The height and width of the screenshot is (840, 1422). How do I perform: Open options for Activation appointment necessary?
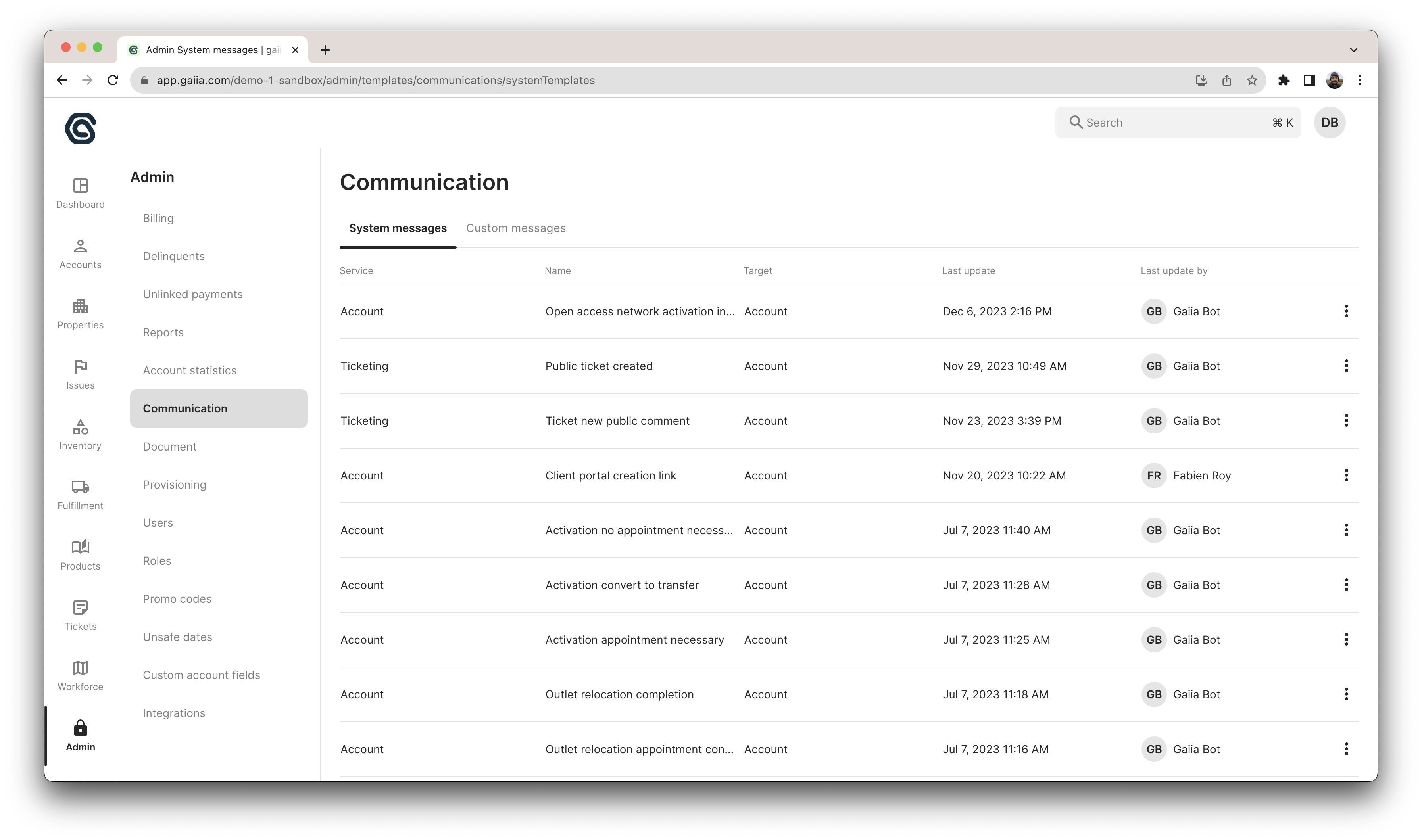(x=1346, y=639)
